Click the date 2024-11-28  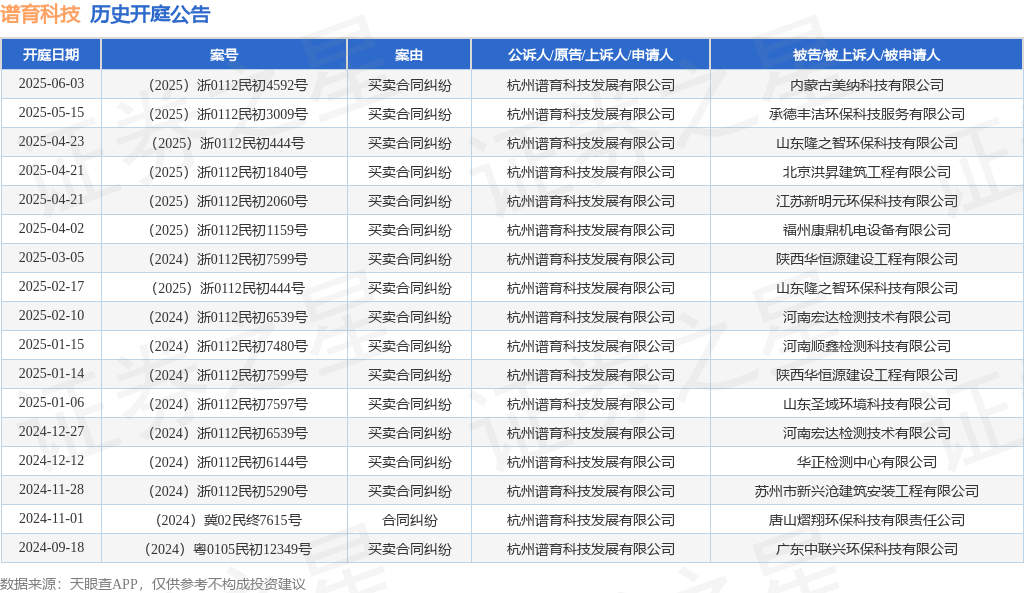point(51,489)
